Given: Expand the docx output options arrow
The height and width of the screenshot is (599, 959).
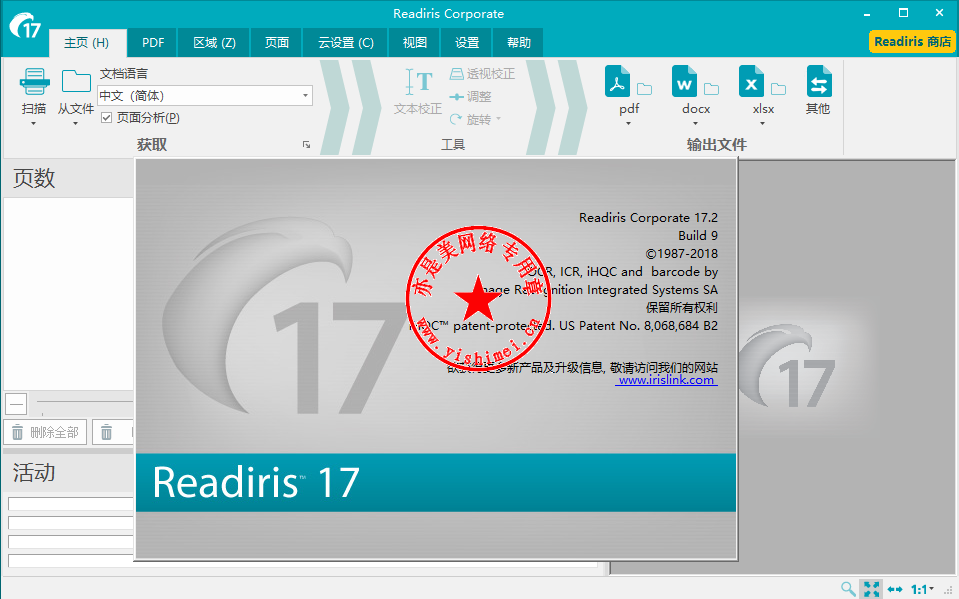Looking at the screenshot, I should [x=695, y=124].
